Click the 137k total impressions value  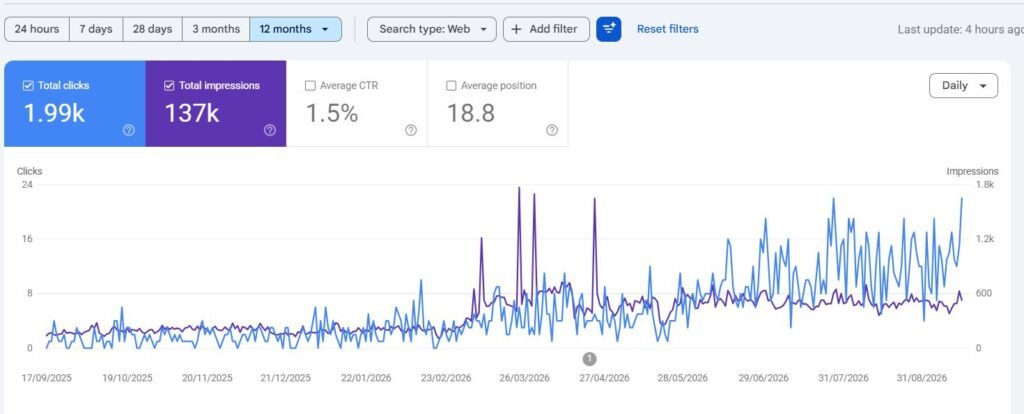192,113
